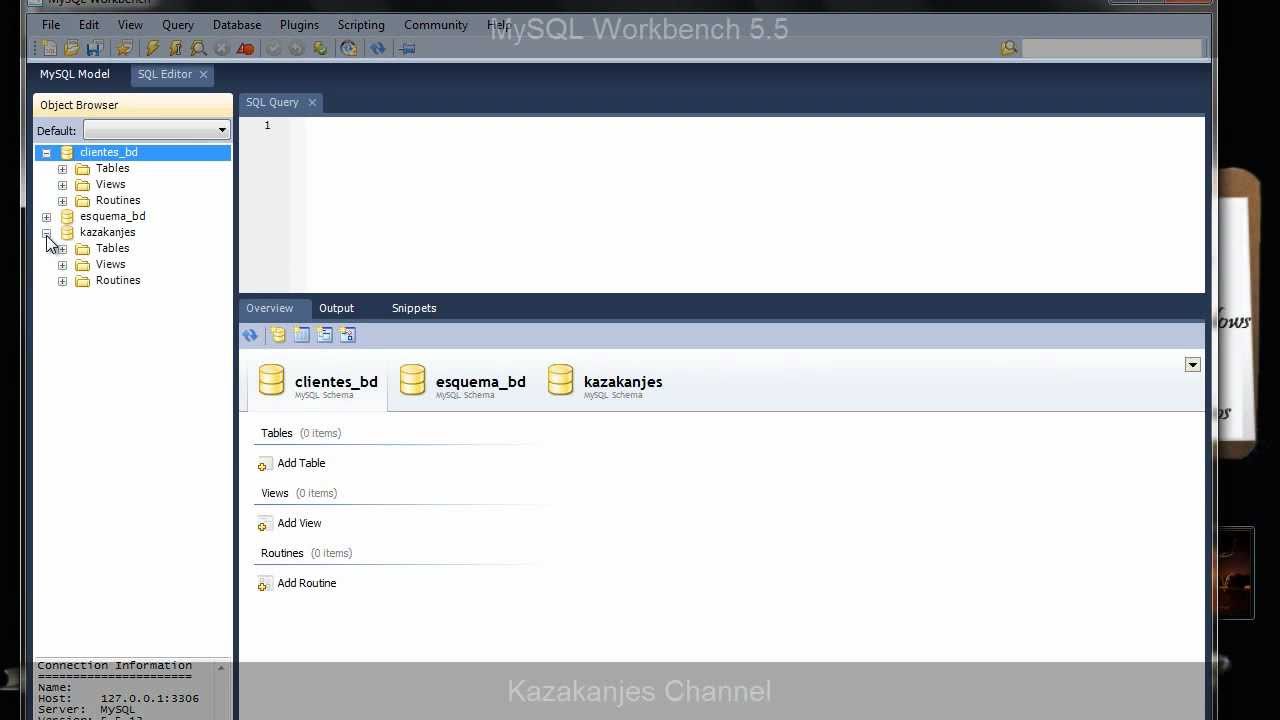The height and width of the screenshot is (720, 1280).
Task: Select esquema_bd in Object Browser tree
Action: pyautogui.click(x=112, y=216)
